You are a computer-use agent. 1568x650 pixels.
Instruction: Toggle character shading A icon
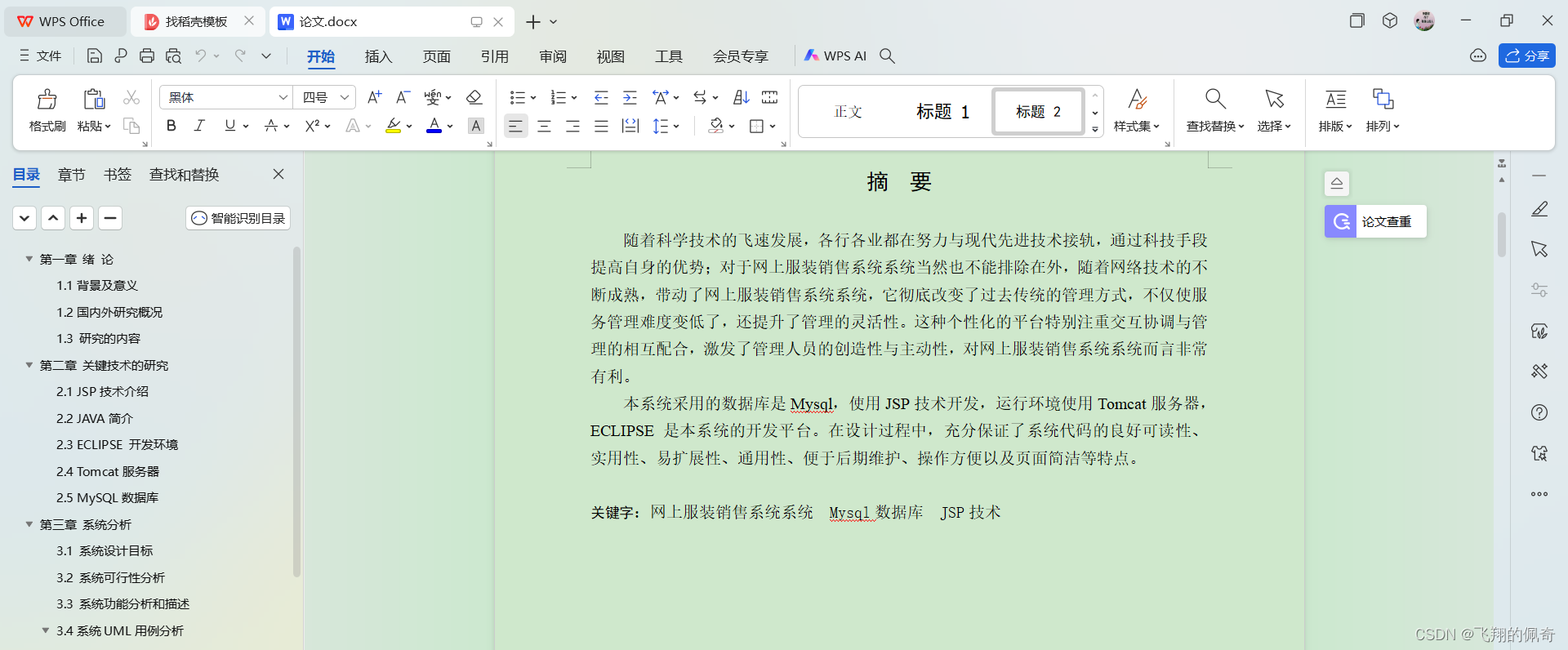coord(476,126)
